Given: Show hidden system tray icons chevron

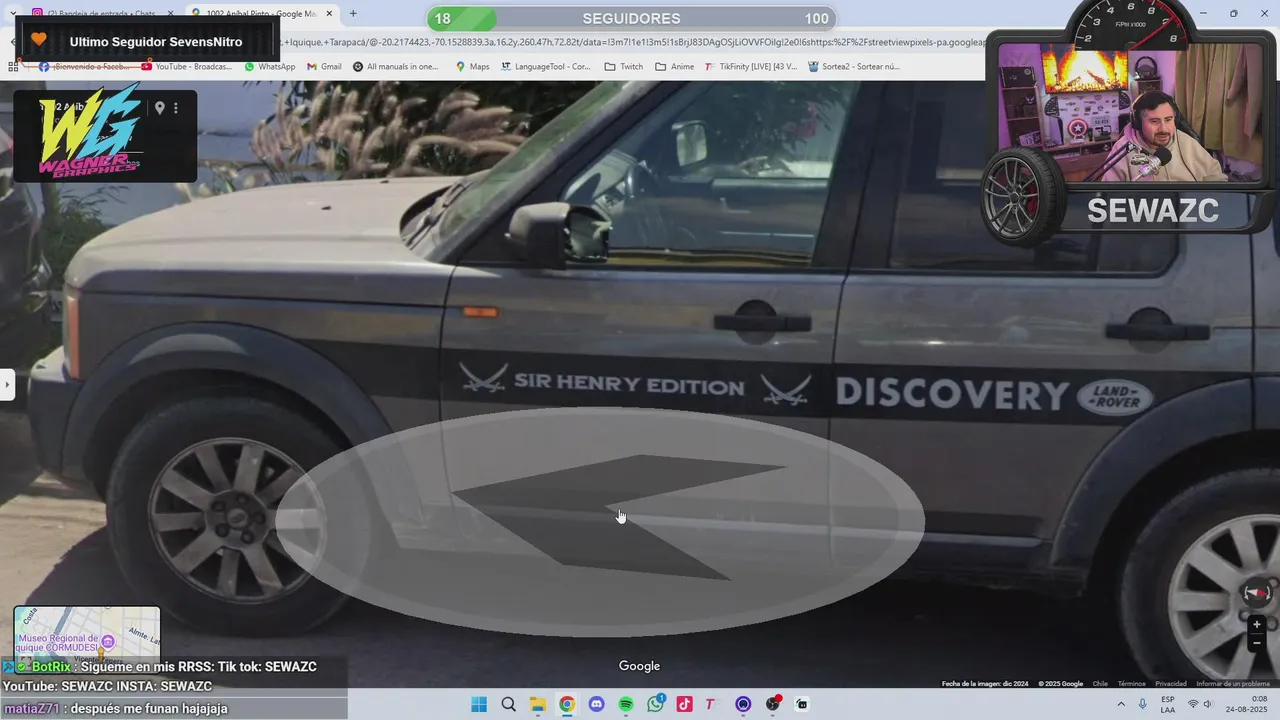Looking at the screenshot, I should pyautogui.click(x=1121, y=704).
